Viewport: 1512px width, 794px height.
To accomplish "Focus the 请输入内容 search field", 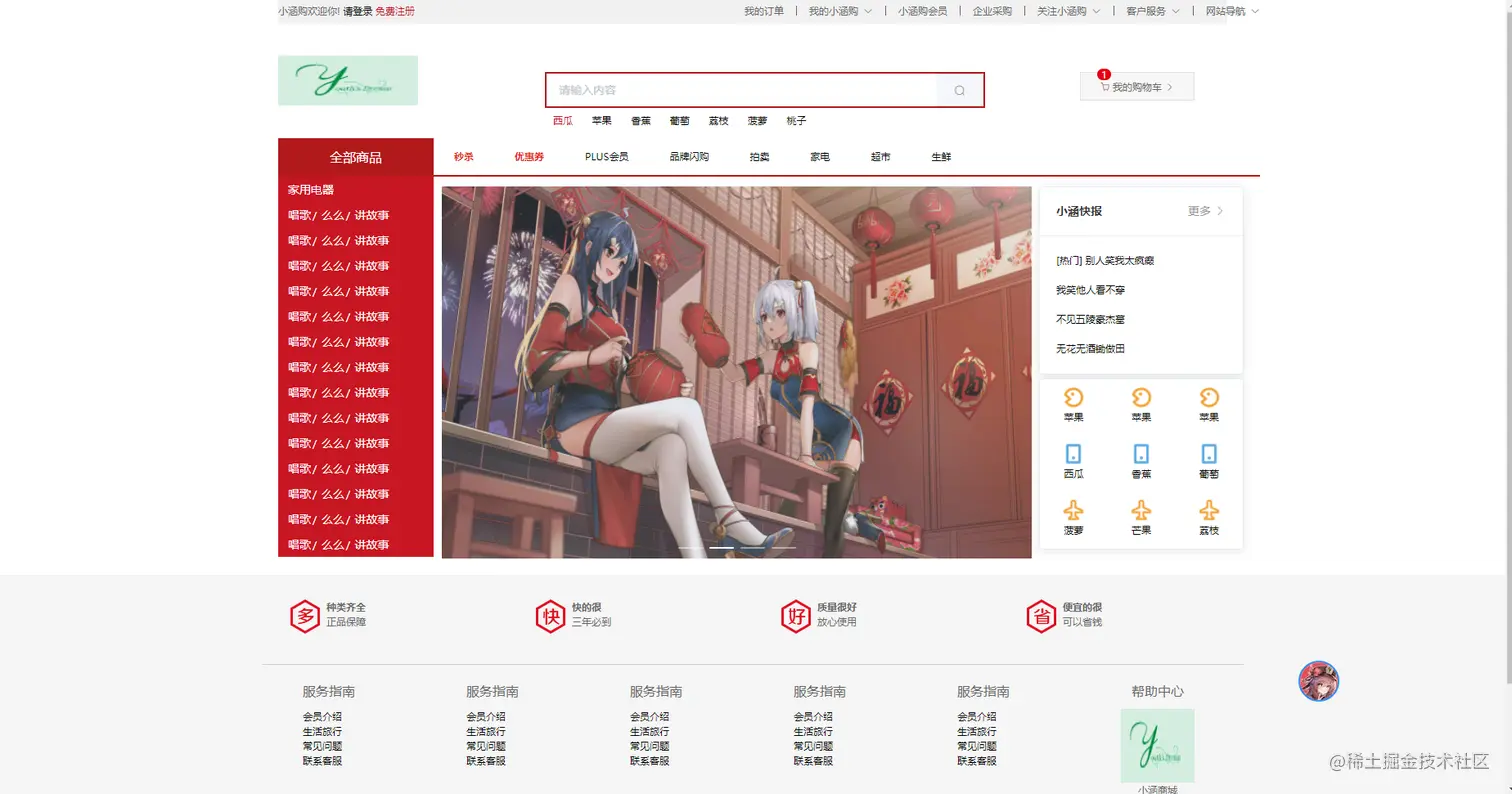I will 742,90.
